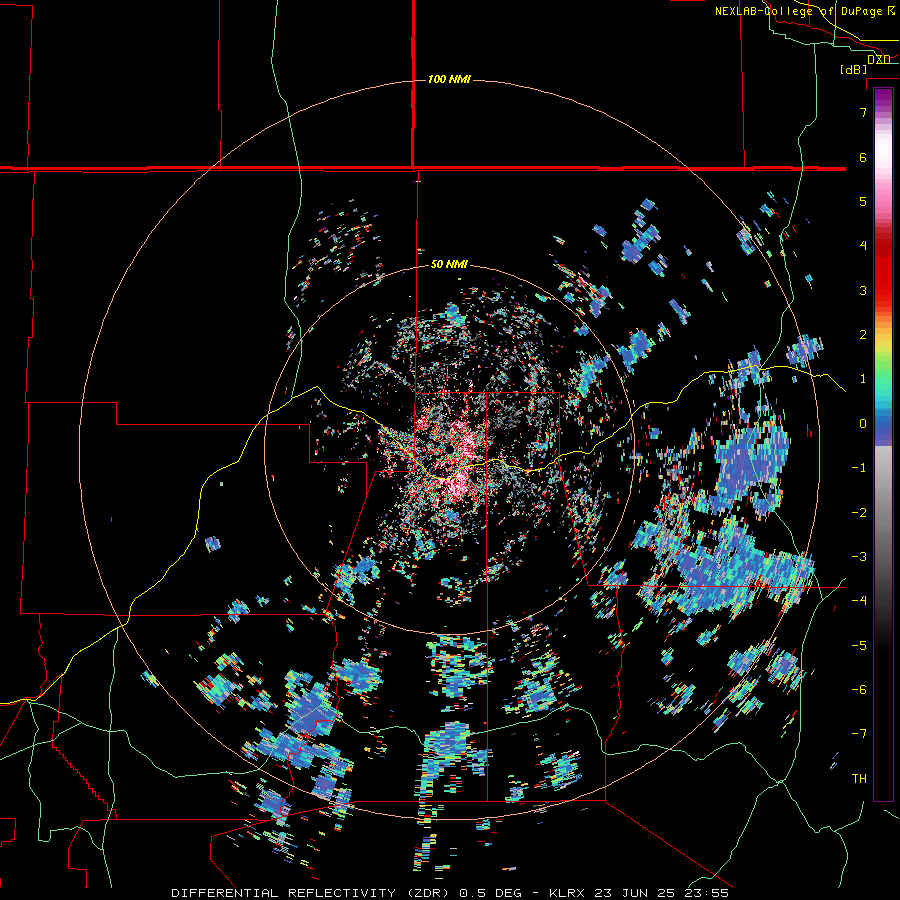Click the "2" value on the dB scale
The image size is (900, 900).
(863, 335)
